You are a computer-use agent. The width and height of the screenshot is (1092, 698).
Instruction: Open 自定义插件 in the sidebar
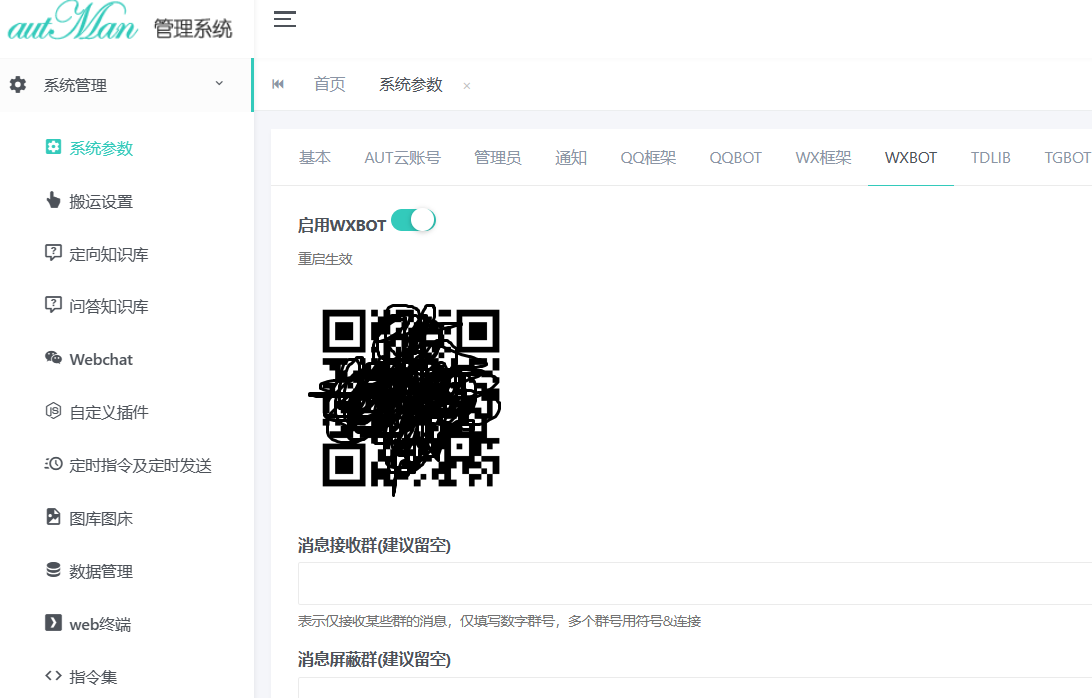[100, 411]
